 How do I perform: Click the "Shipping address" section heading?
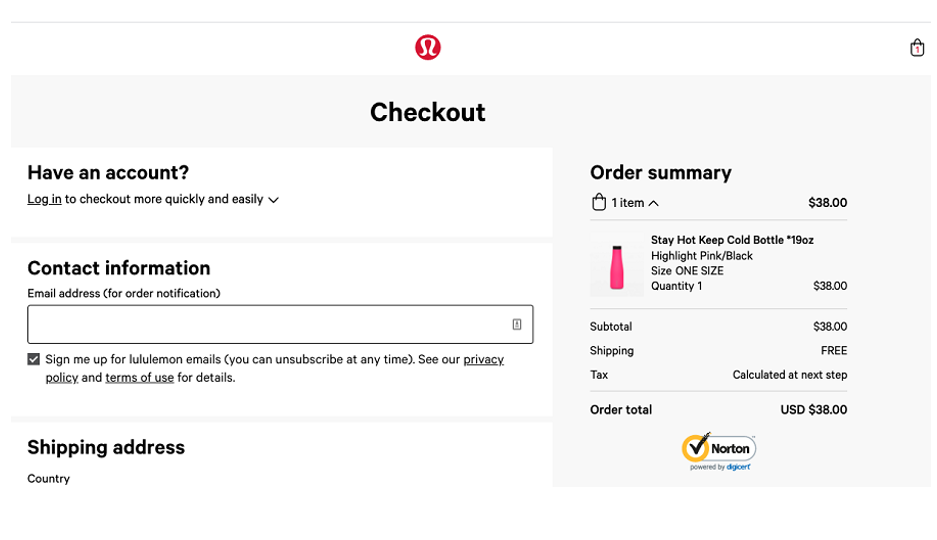[x=106, y=447]
